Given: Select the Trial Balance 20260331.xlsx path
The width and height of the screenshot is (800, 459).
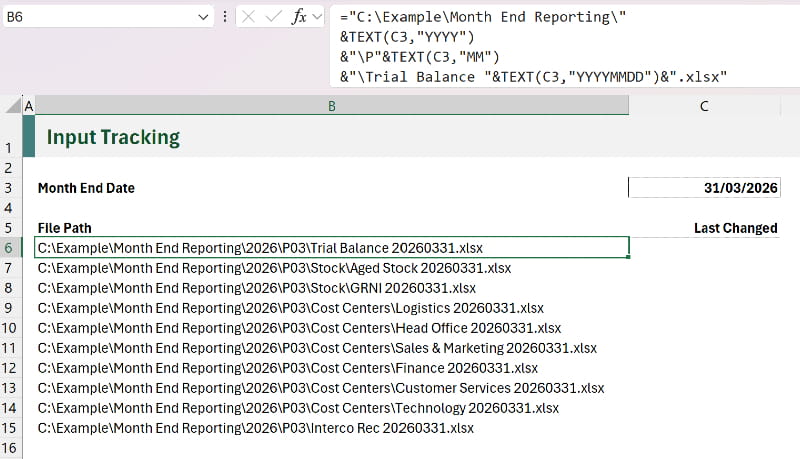Looking at the screenshot, I should point(332,248).
